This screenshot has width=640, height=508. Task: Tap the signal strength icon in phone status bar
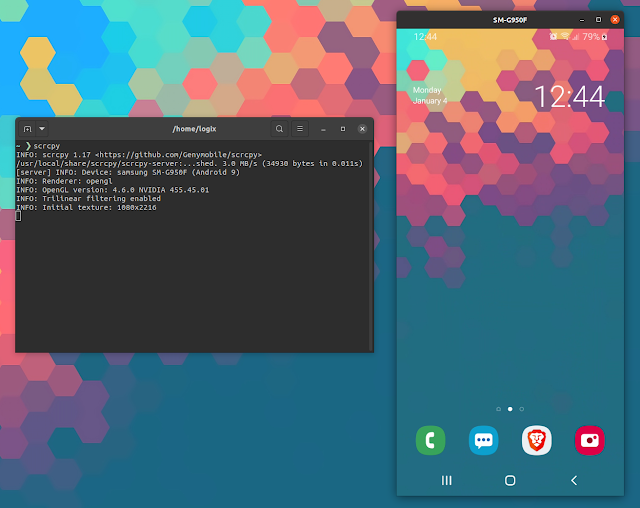[576, 37]
